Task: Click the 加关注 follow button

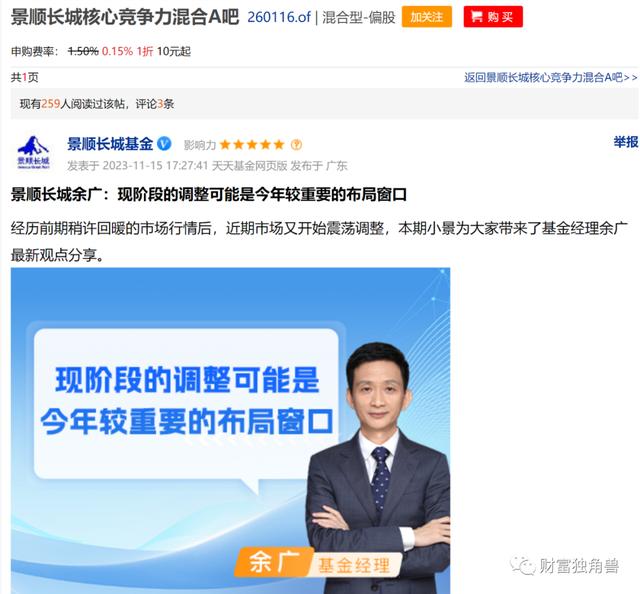Action: tap(427, 17)
